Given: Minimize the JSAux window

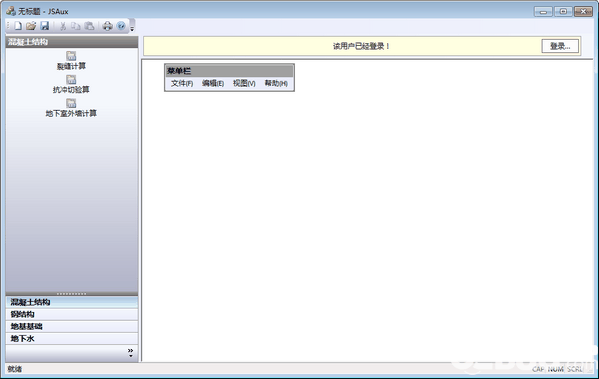Looking at the screenshot, I should click(543, 12).
